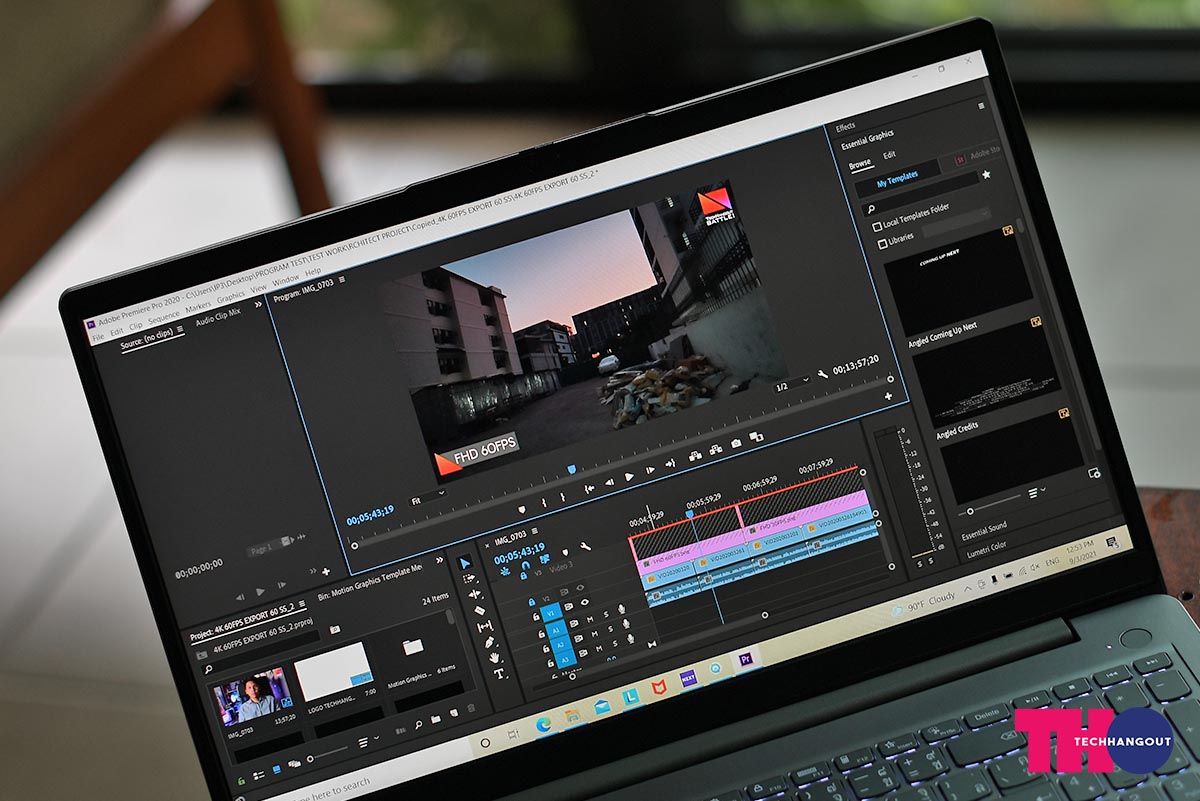The image size is (1200, 801).
Task: Open the Effects panel
Action: tap(845, 126)
